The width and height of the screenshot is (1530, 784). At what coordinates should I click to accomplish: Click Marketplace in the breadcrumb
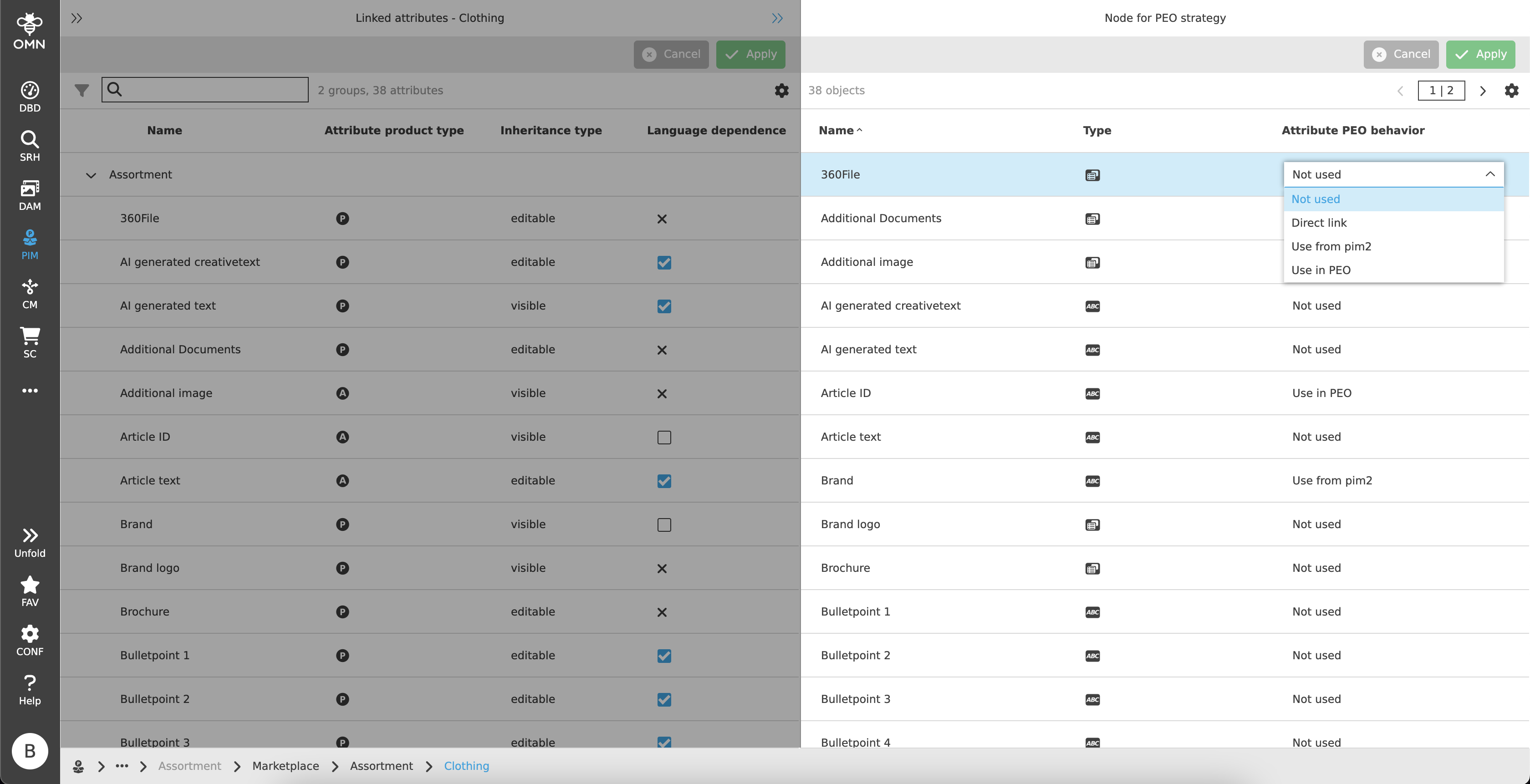click(x=285, y=766)
